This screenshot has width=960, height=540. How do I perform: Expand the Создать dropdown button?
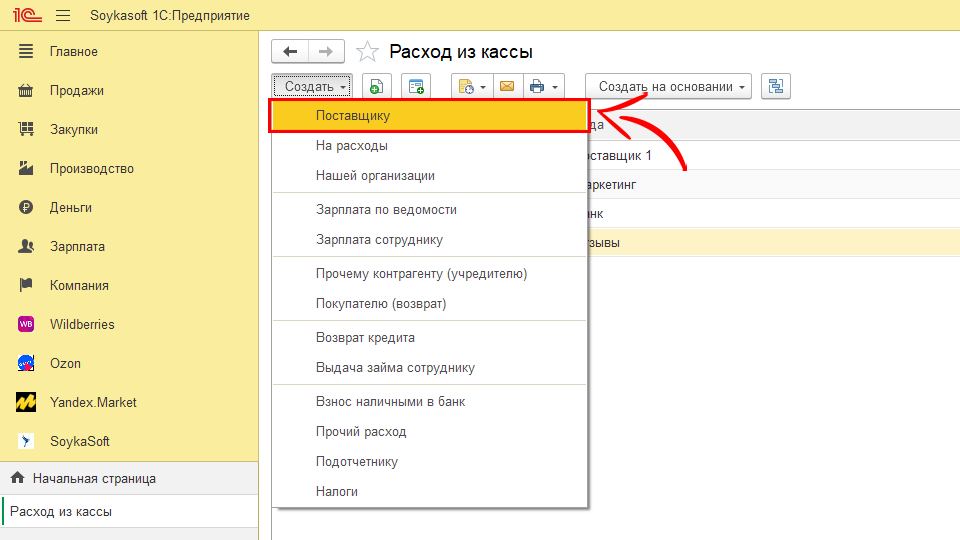pos(312,87)
